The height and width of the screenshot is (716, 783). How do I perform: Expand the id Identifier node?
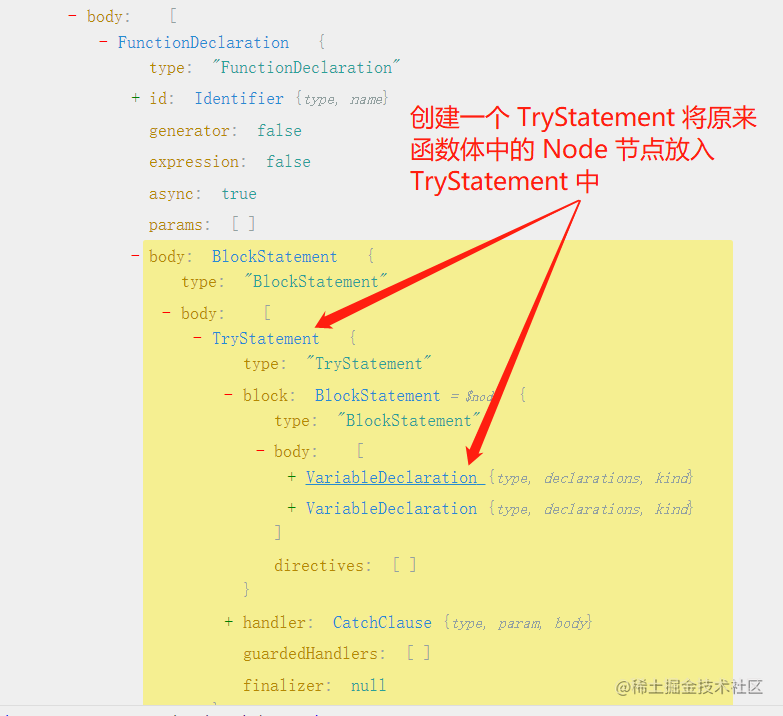tap(135, 98)
